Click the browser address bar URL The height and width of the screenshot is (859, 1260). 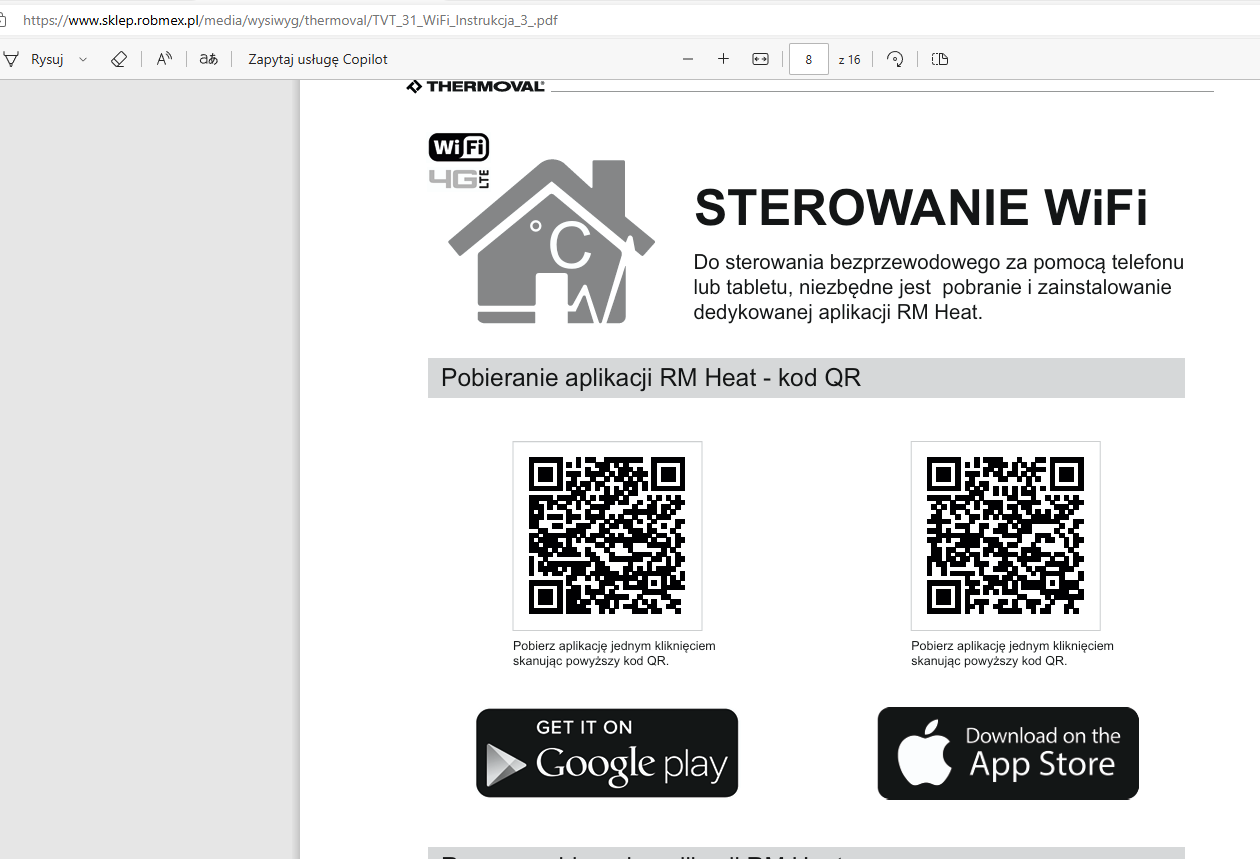290,20
